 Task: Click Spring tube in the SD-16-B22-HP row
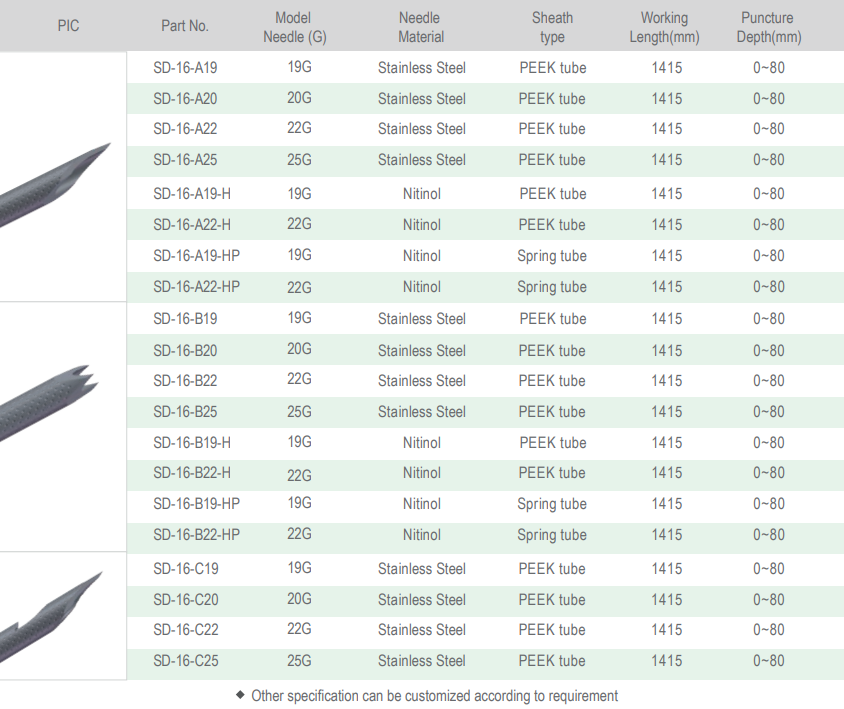[552, 535]
